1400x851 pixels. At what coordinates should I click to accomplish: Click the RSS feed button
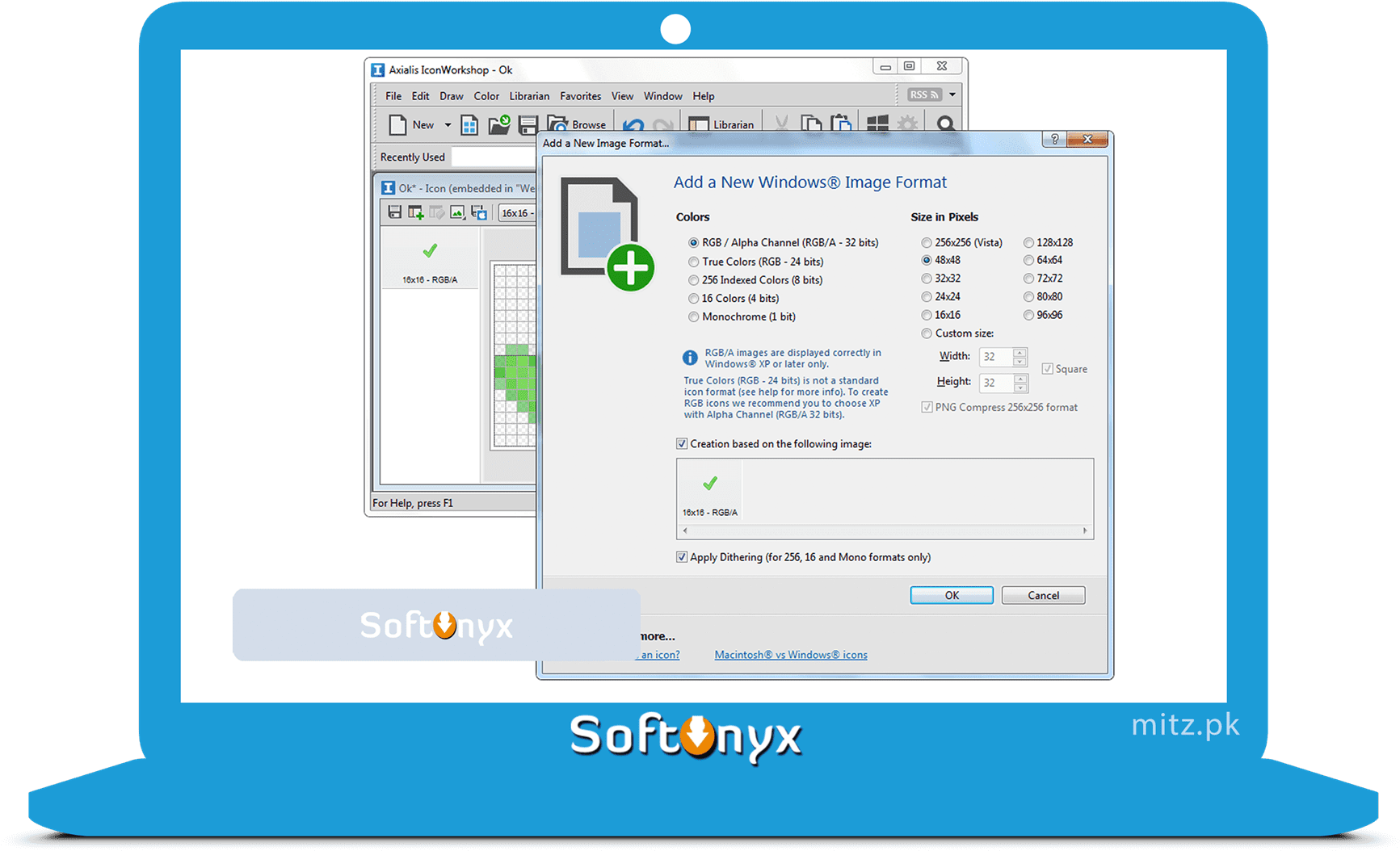coord(924,94)
